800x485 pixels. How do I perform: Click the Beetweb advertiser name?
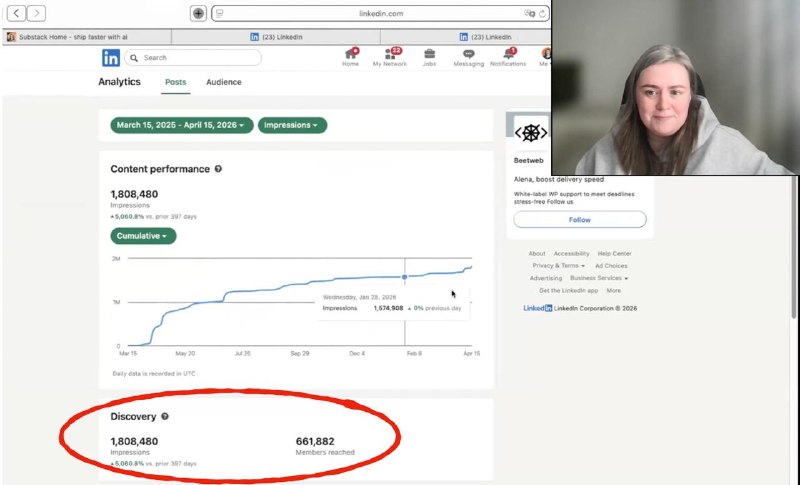pos(529,161)
